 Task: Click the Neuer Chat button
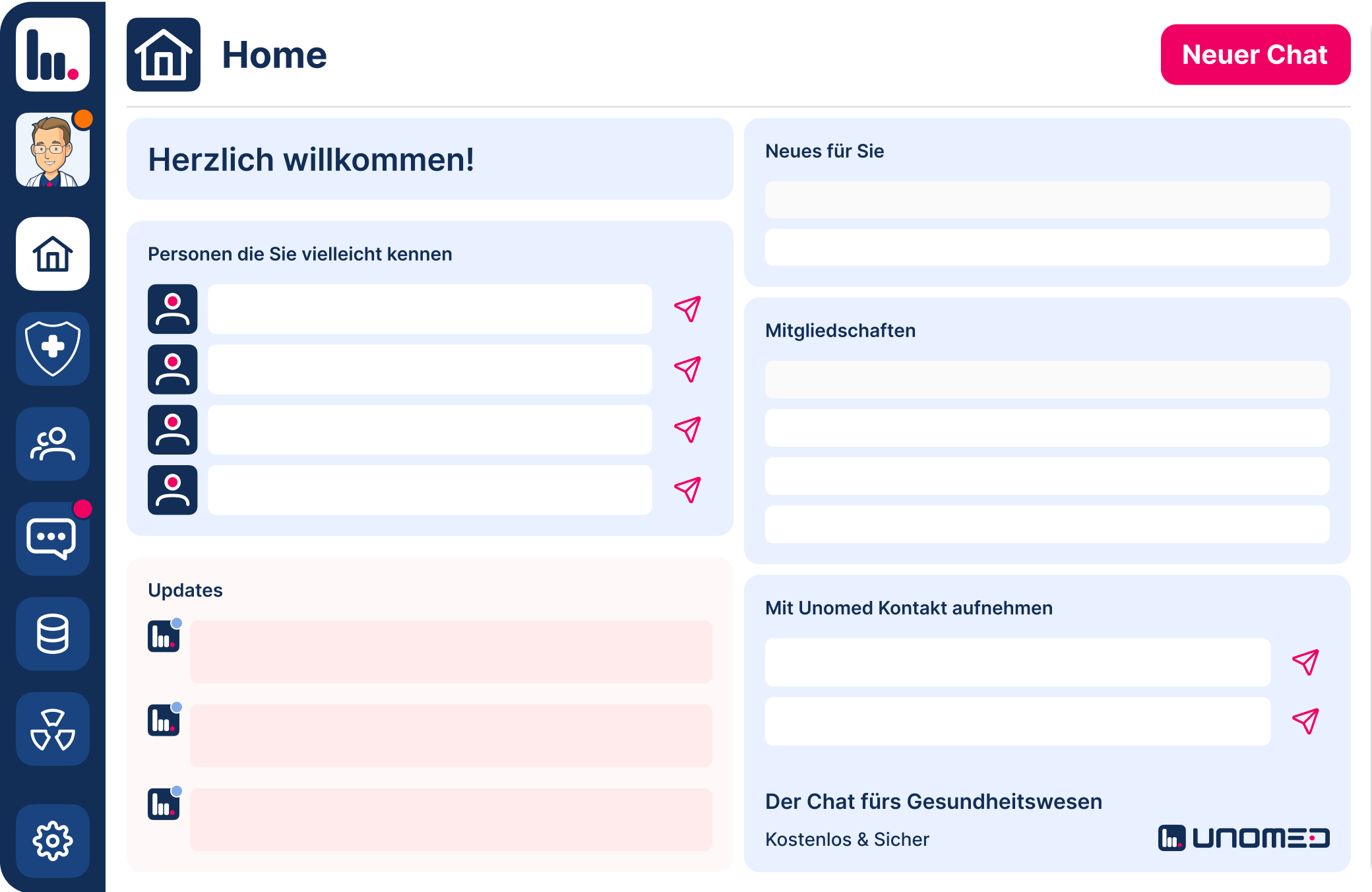coord(1255,55)
